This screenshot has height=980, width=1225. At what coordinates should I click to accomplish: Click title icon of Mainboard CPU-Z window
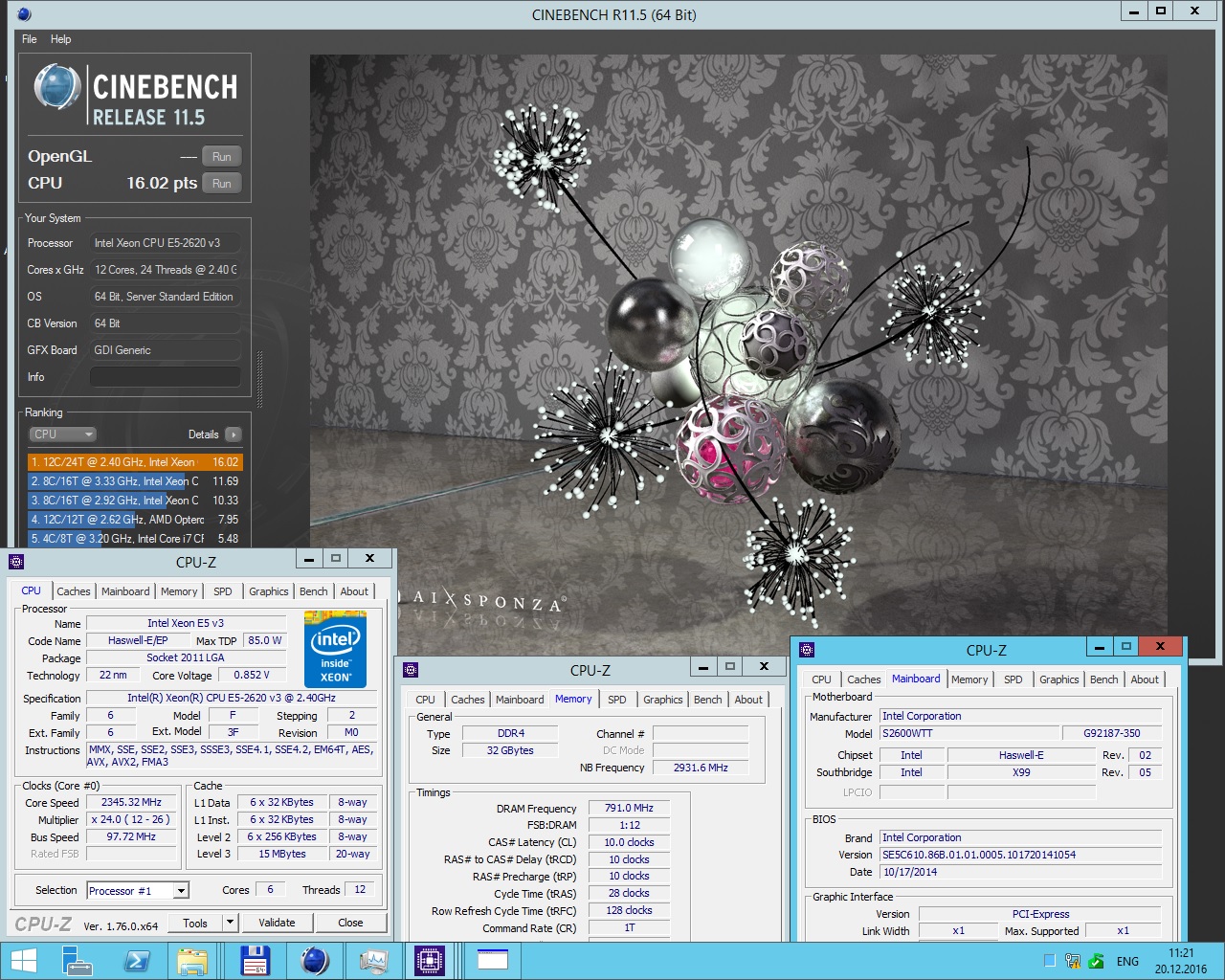tap(807, 650)
